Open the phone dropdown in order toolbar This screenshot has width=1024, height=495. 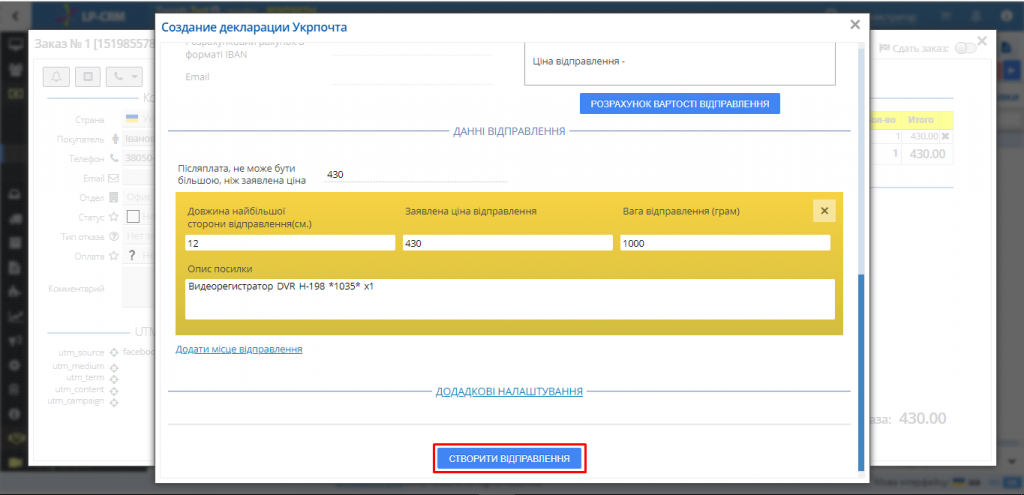(124, 76)
